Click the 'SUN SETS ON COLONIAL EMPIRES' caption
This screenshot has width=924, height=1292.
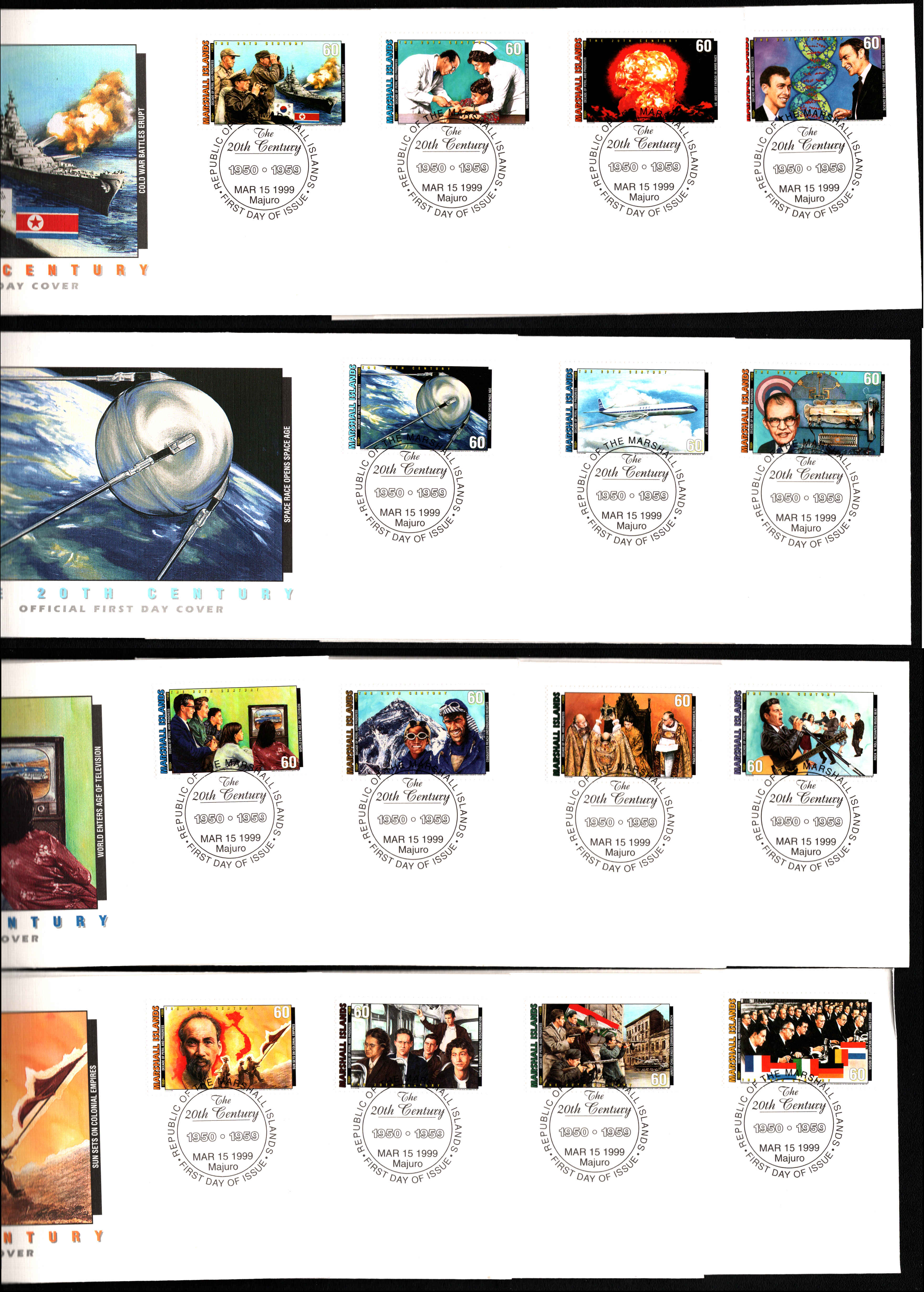pos(96,1116)
